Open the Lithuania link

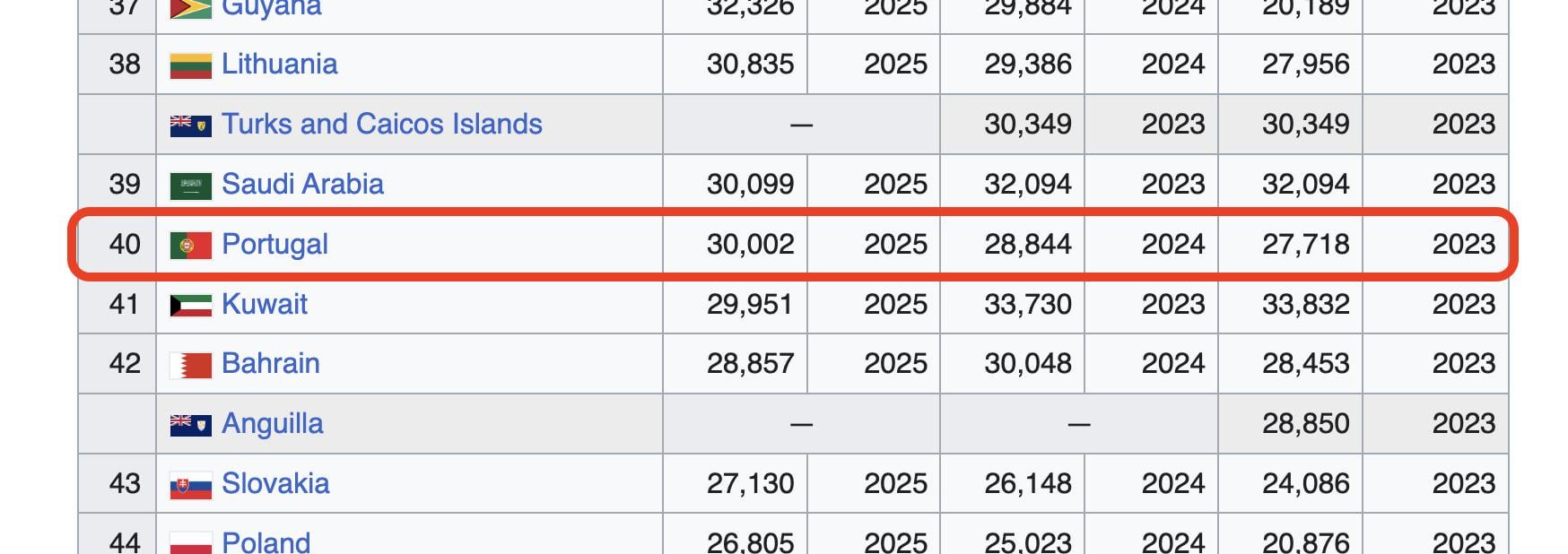click(279, 65)
